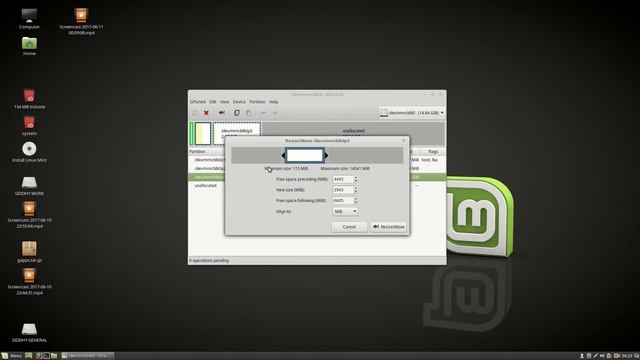
Task: Increase New size with up arrow
Action: [x=356, y=188]
